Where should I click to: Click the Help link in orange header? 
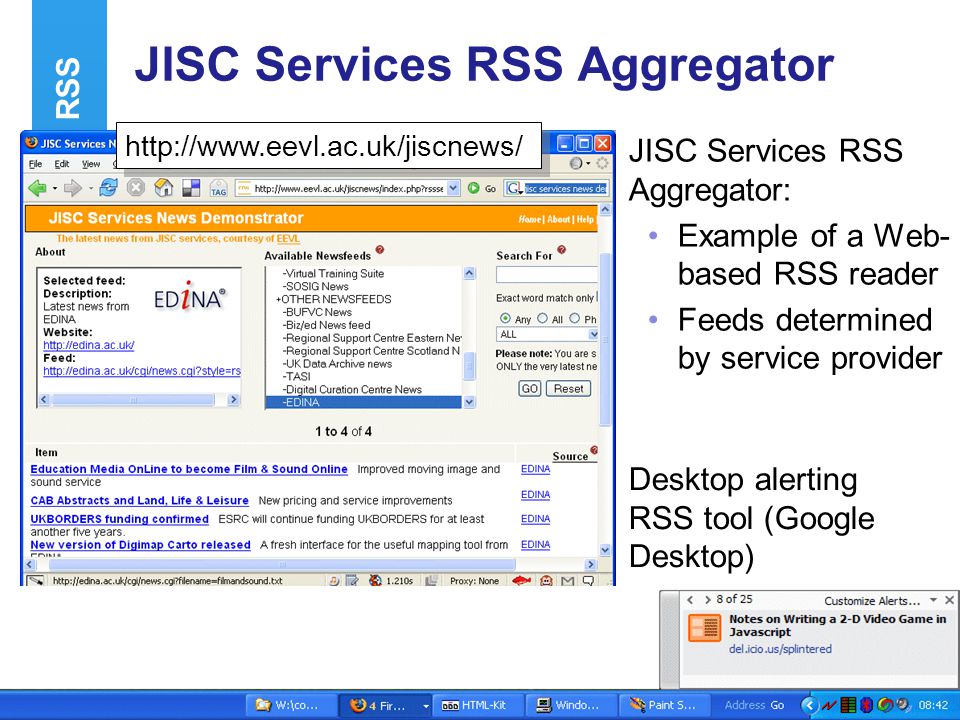point(585,219)
